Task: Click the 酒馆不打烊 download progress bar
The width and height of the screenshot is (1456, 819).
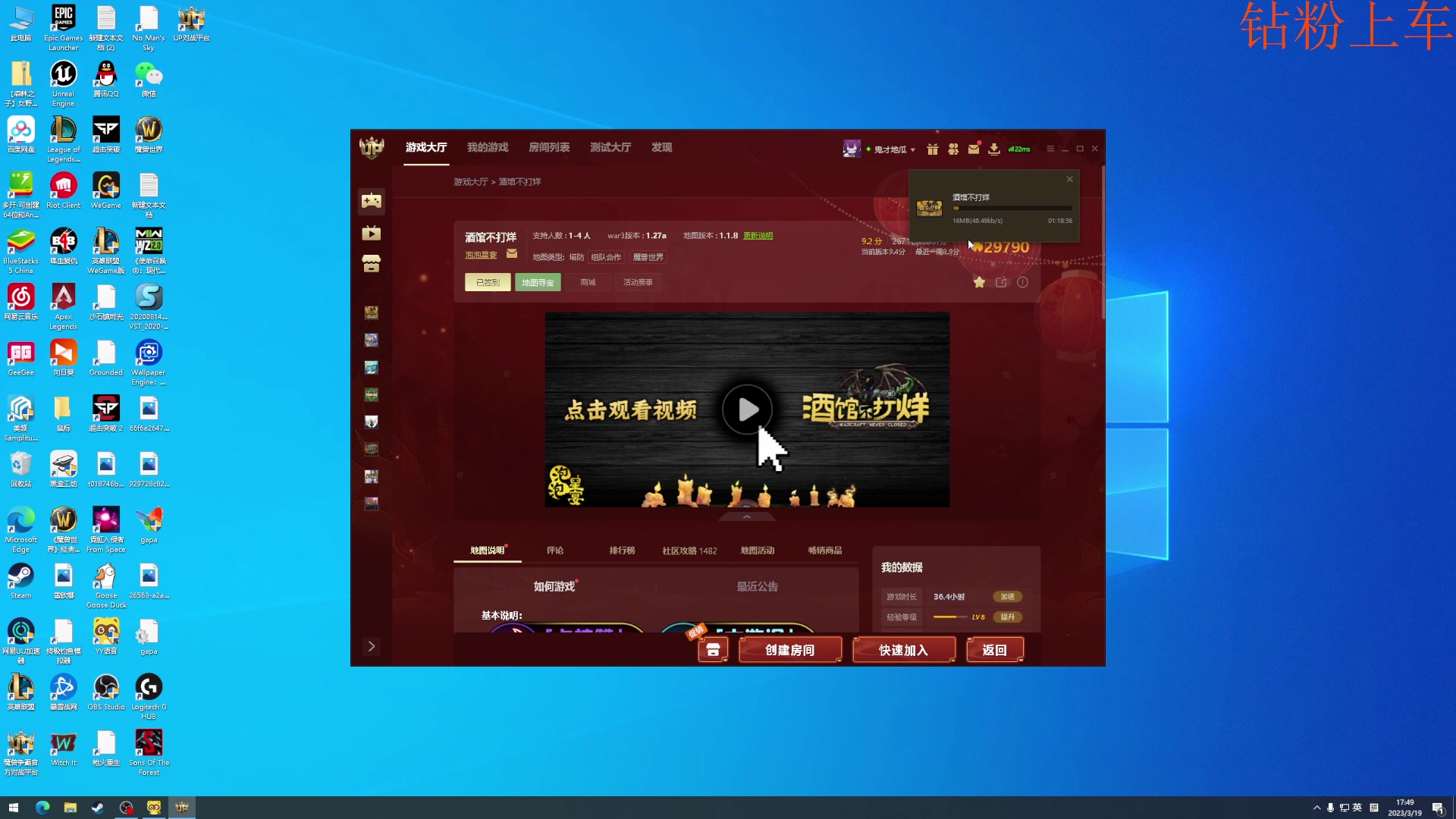Action: (x=1012, y=208)
